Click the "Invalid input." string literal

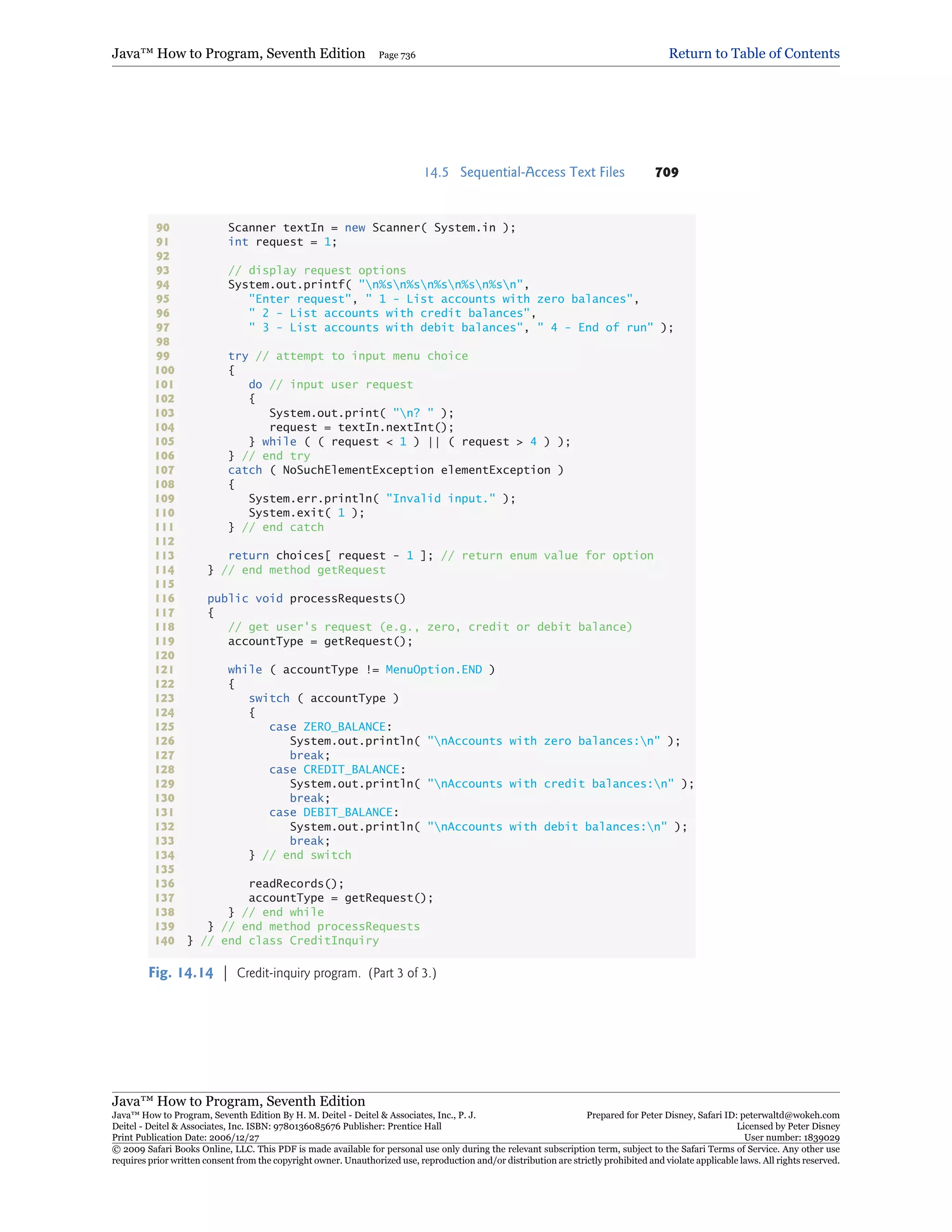tap(441, 499)
